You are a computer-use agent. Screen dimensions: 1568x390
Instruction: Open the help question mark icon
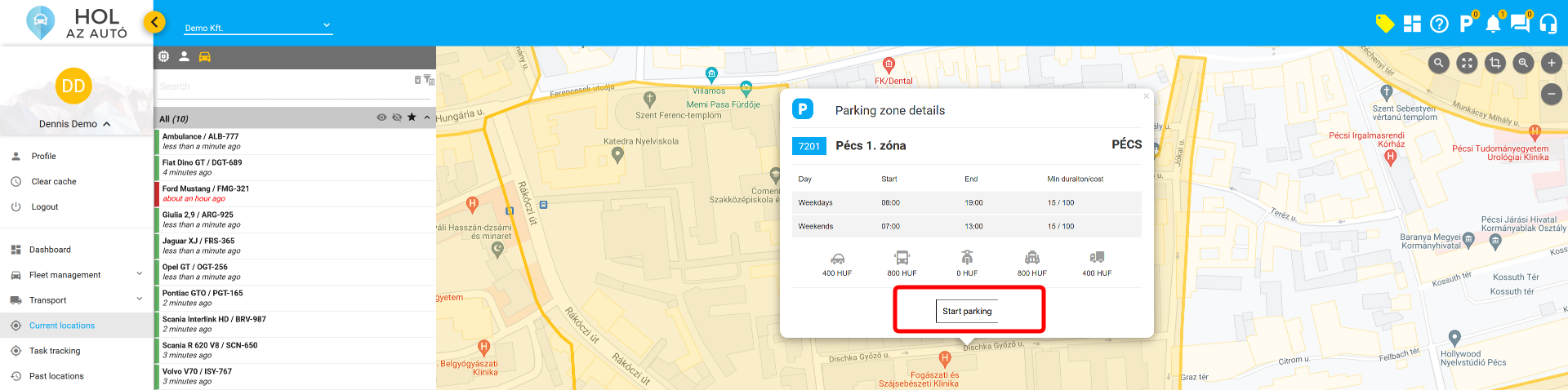point(1439,24)
